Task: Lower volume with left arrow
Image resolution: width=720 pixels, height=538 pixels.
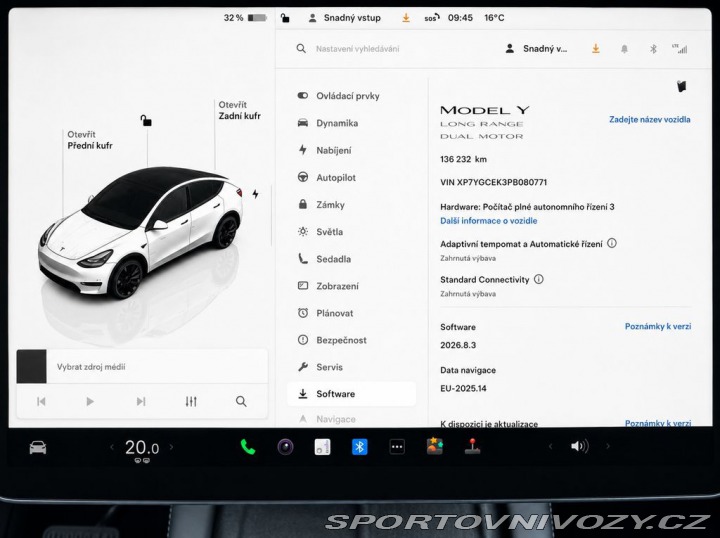Action: coord(551,446)
